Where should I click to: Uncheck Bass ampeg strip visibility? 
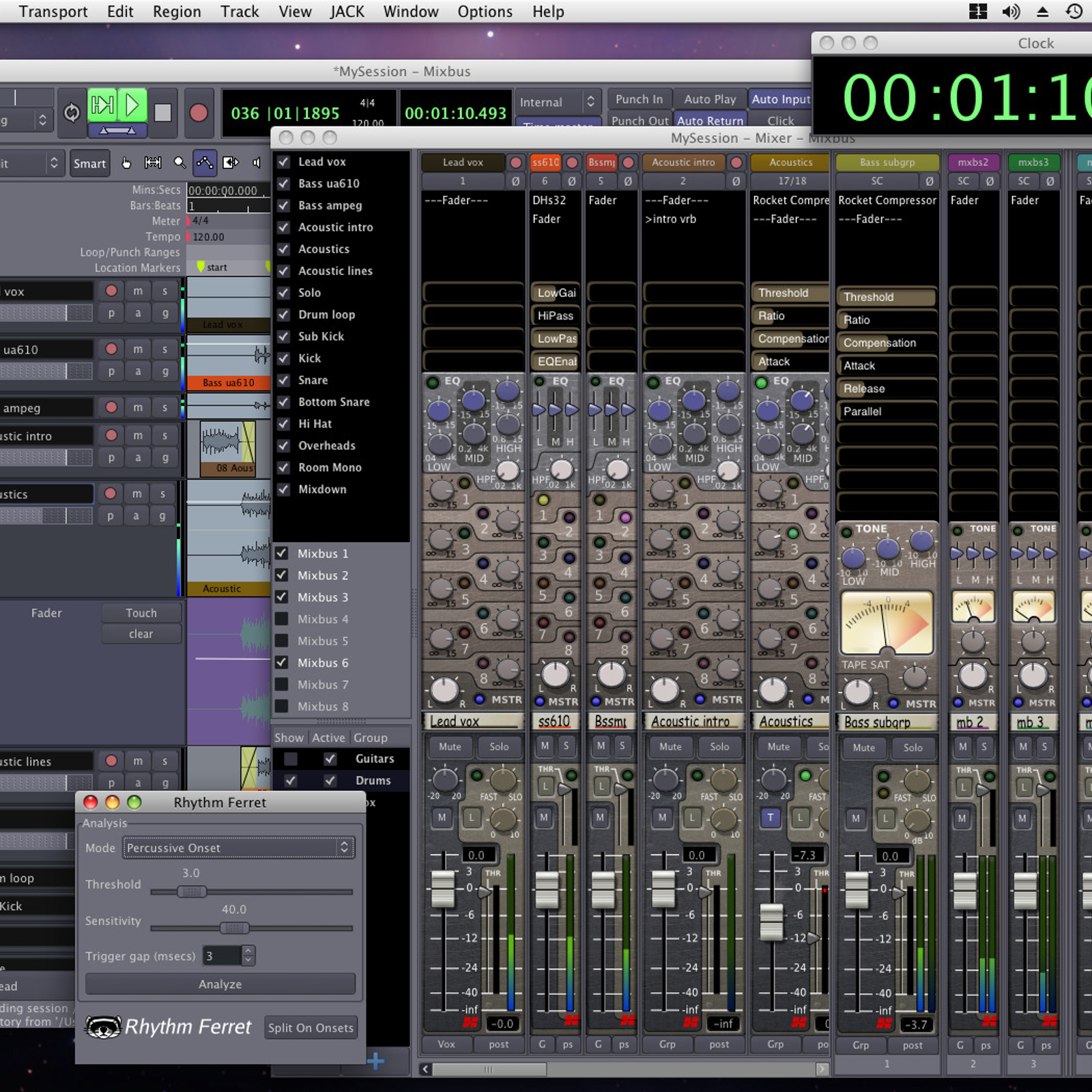pos(283,205)
